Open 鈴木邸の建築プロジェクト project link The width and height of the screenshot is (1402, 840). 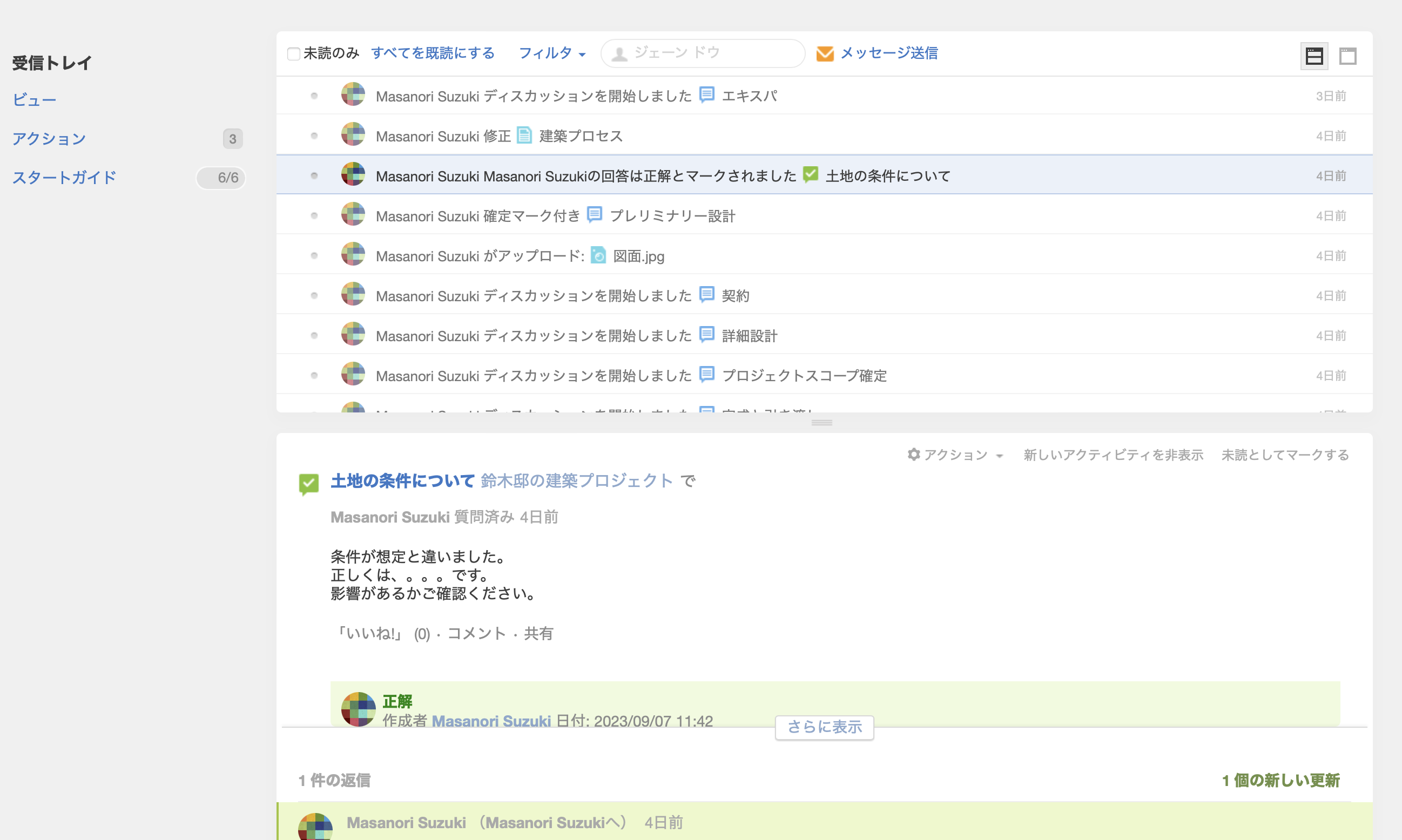click(x=576, y=480)
